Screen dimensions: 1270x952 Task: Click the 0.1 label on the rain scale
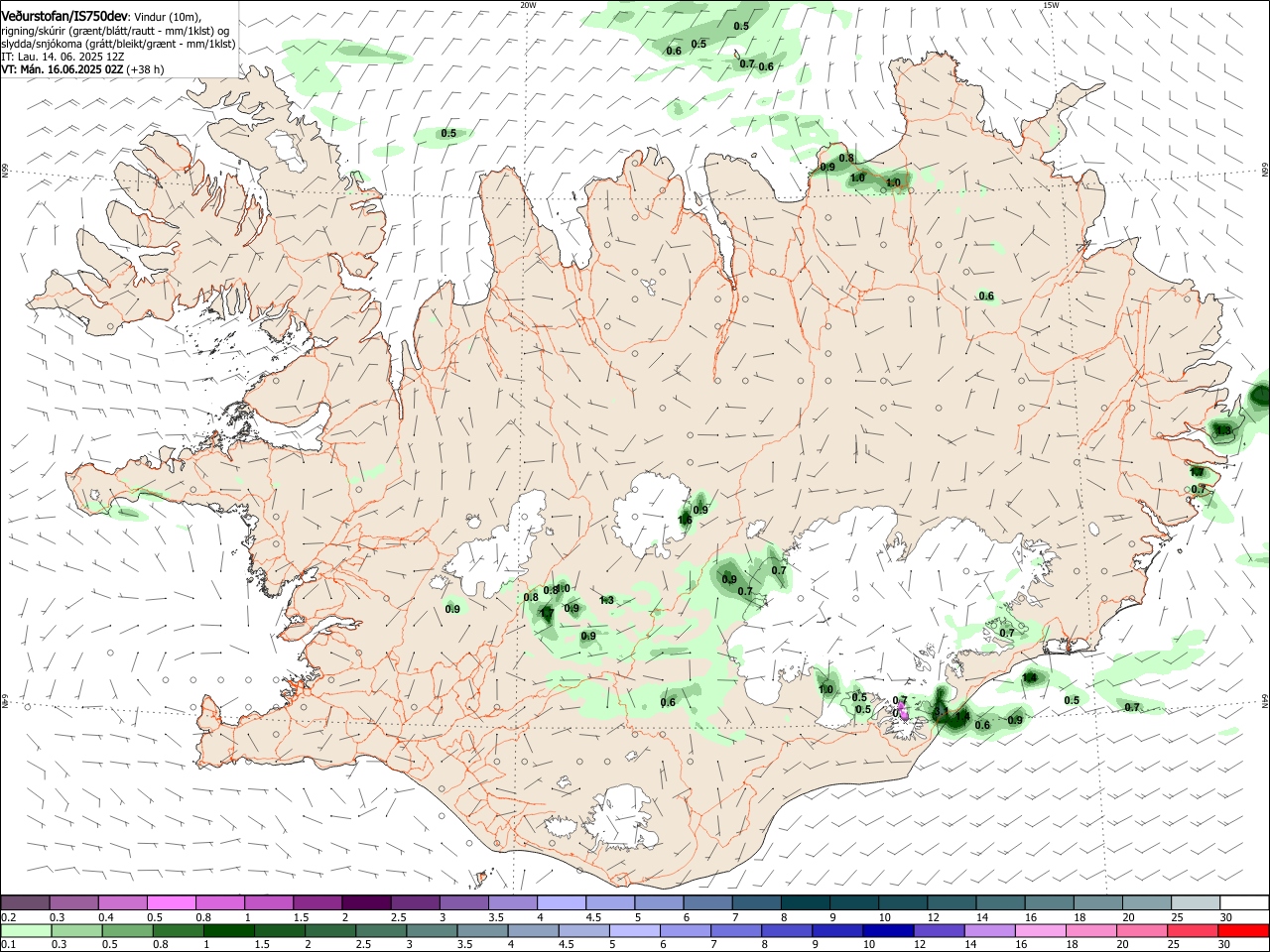[7, 945]
